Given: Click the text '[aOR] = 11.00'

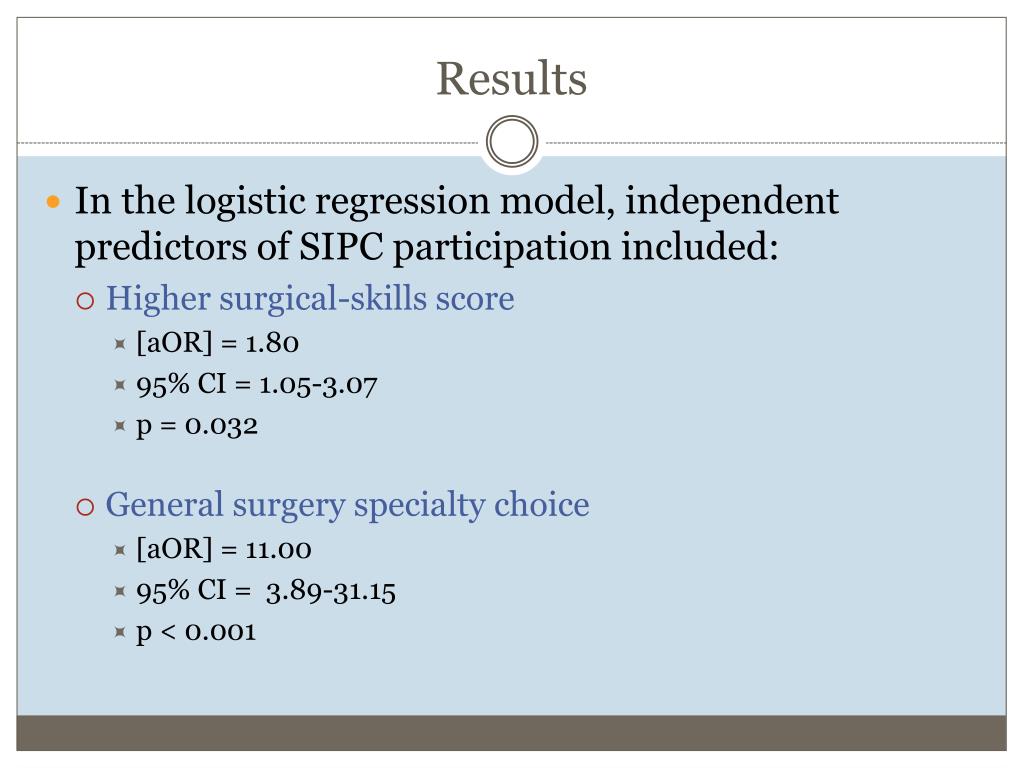Looking at the screenshot, I should [223, 549].
